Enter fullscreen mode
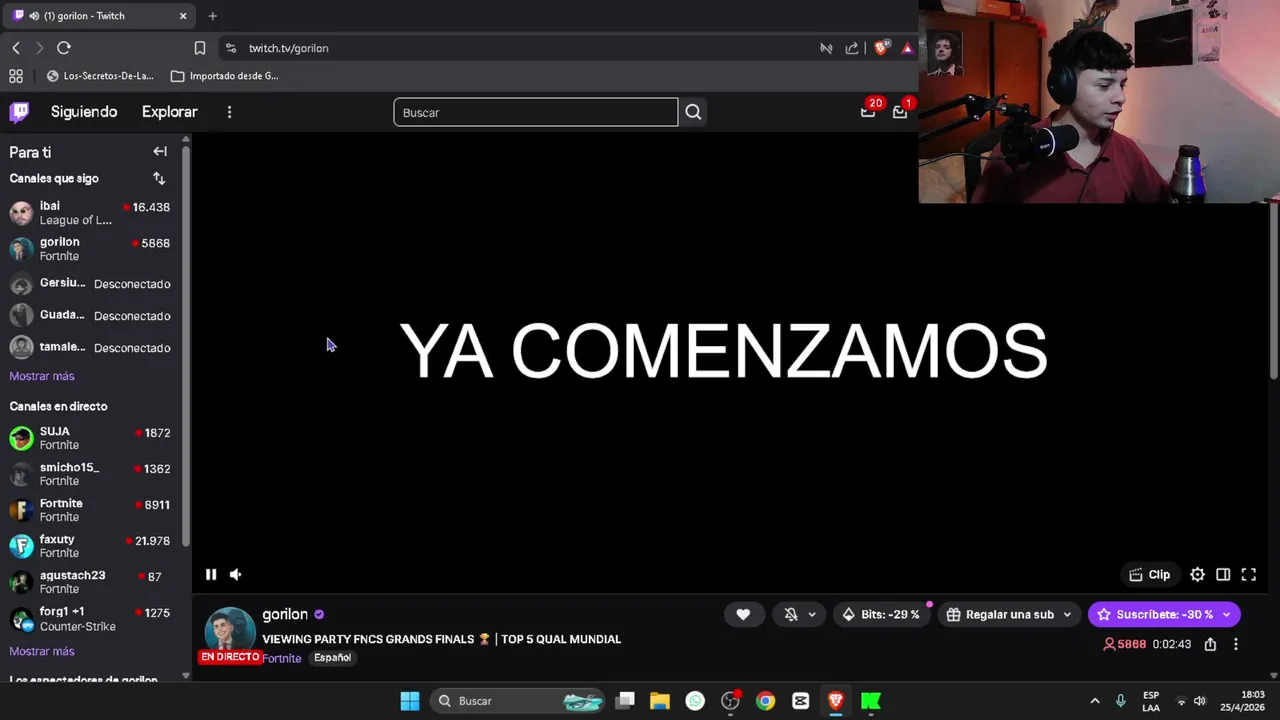 (x=1249, y=574)
